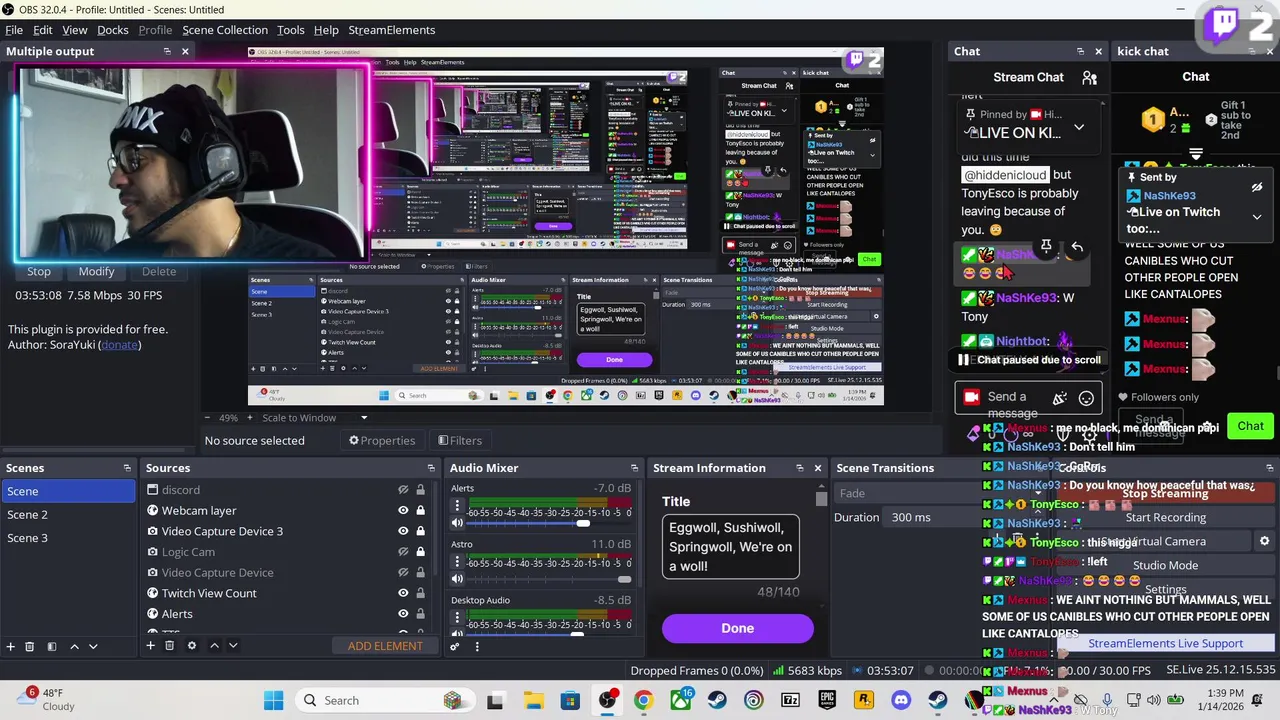The height and width of the screenshot is (720, 1280).
Task: Move scene down with arrow icon
Action: pos(93,646)
